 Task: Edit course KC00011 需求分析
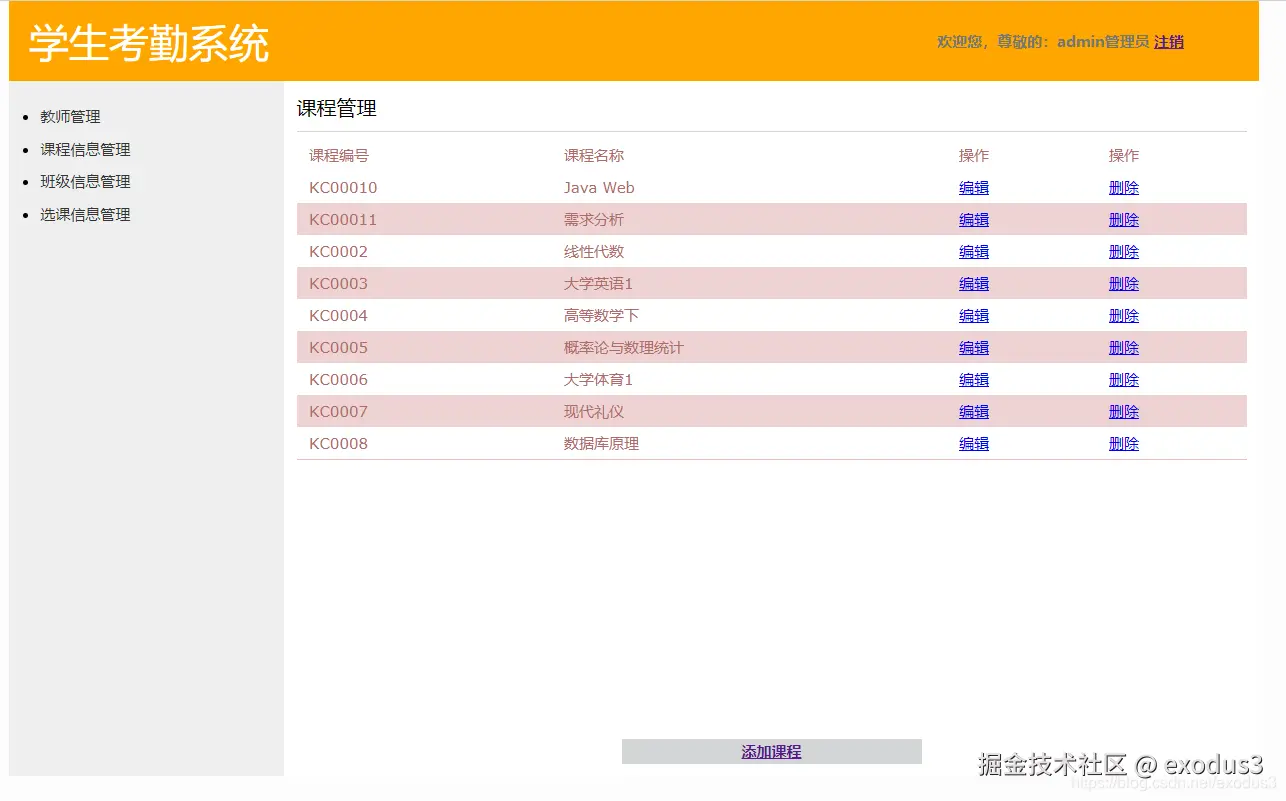click(x=974, y=220)
